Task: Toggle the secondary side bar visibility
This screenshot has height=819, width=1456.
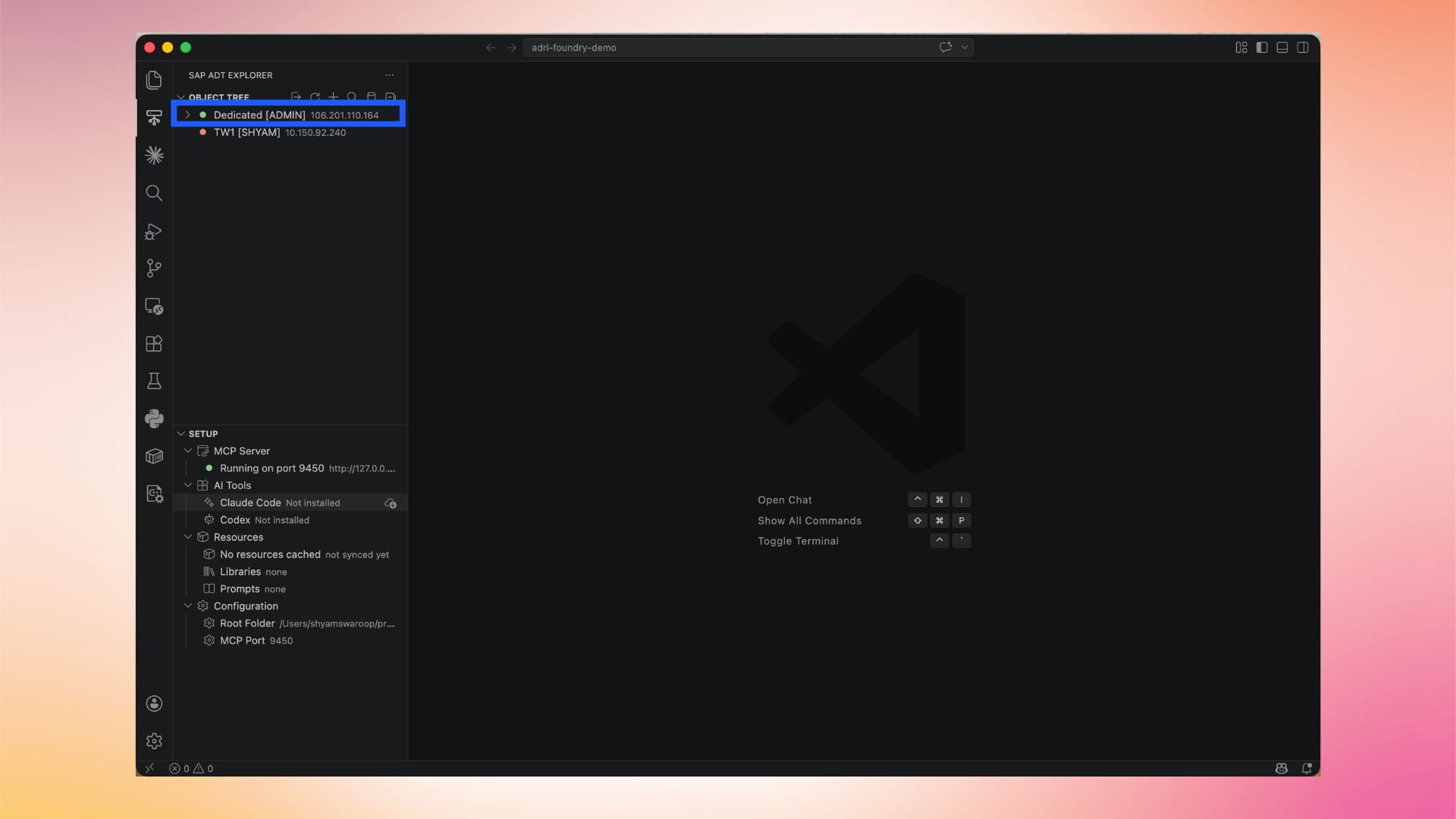Action: pyautogui.click(x=1303, y=47)
